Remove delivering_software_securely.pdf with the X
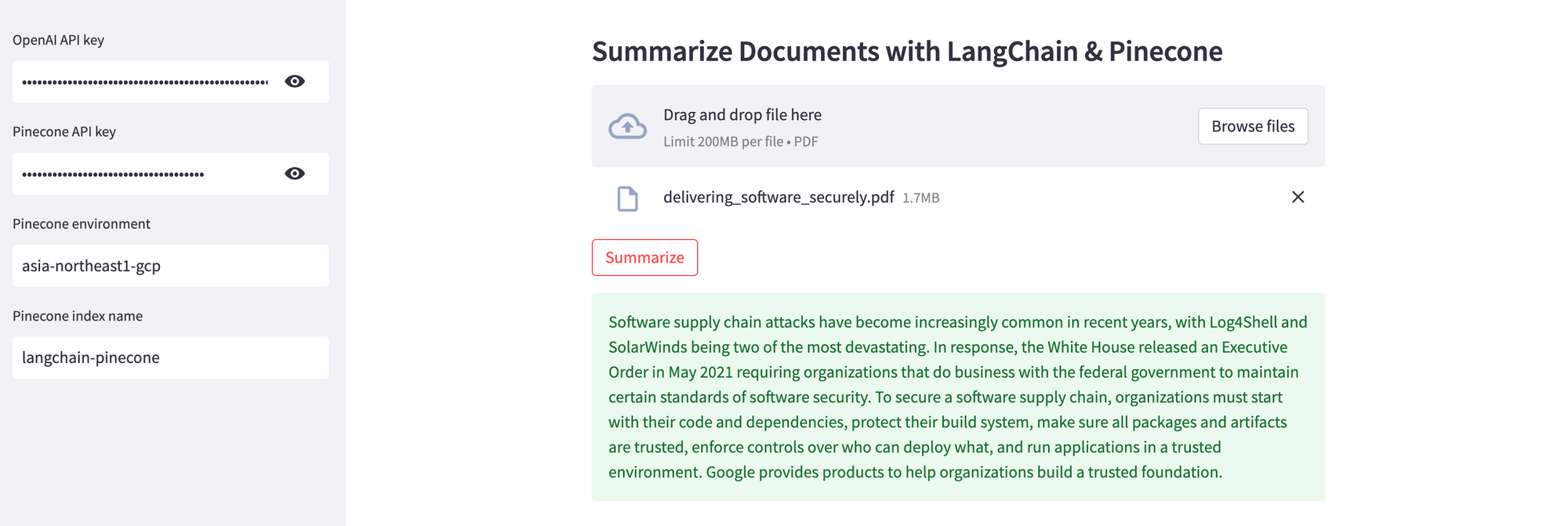The width and height of the screenshot is (1568, 526). coord(1298,197)
